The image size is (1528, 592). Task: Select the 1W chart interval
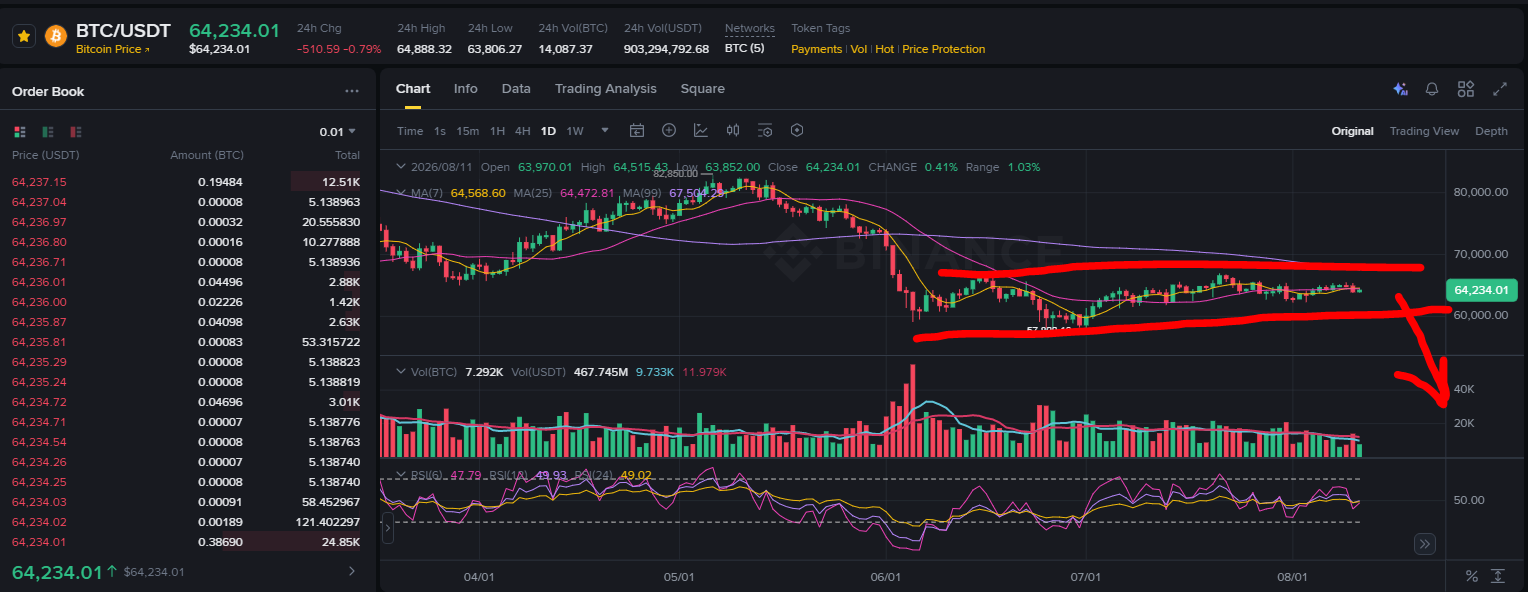click(575, 131)
